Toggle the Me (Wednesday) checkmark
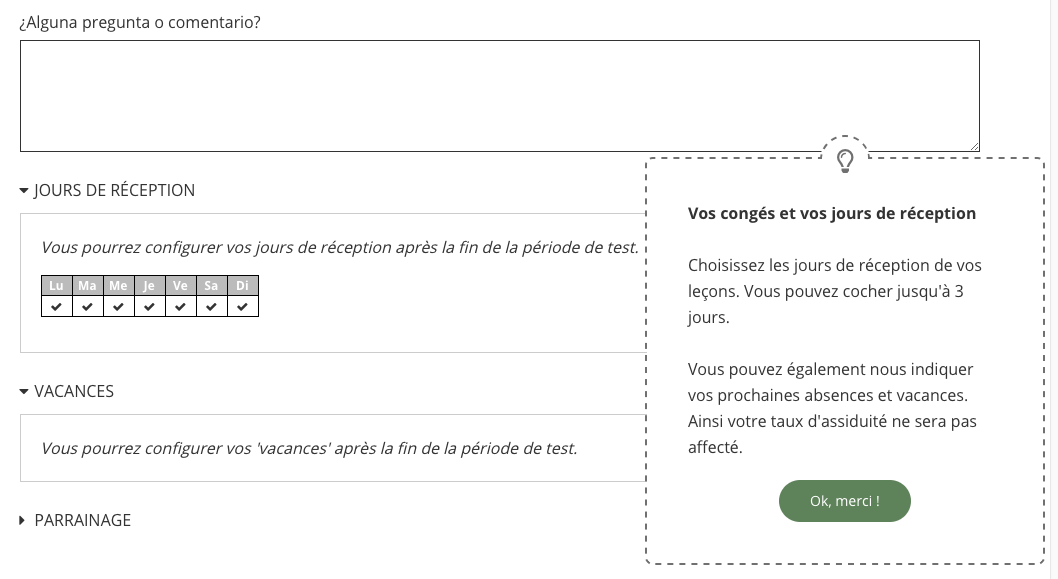The image size is (1058, 579). coord(118,306)
